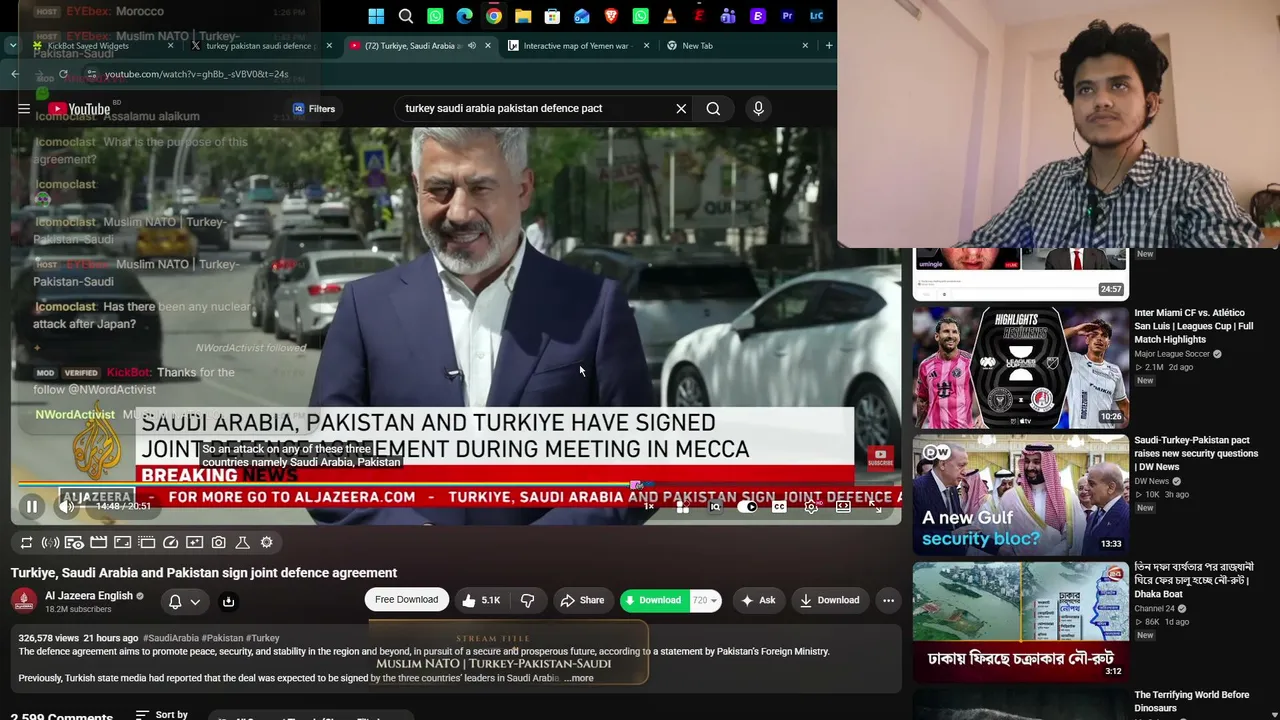Click the broadcast waves icon below the video
1280x720 pixels.
coord(51,542)
